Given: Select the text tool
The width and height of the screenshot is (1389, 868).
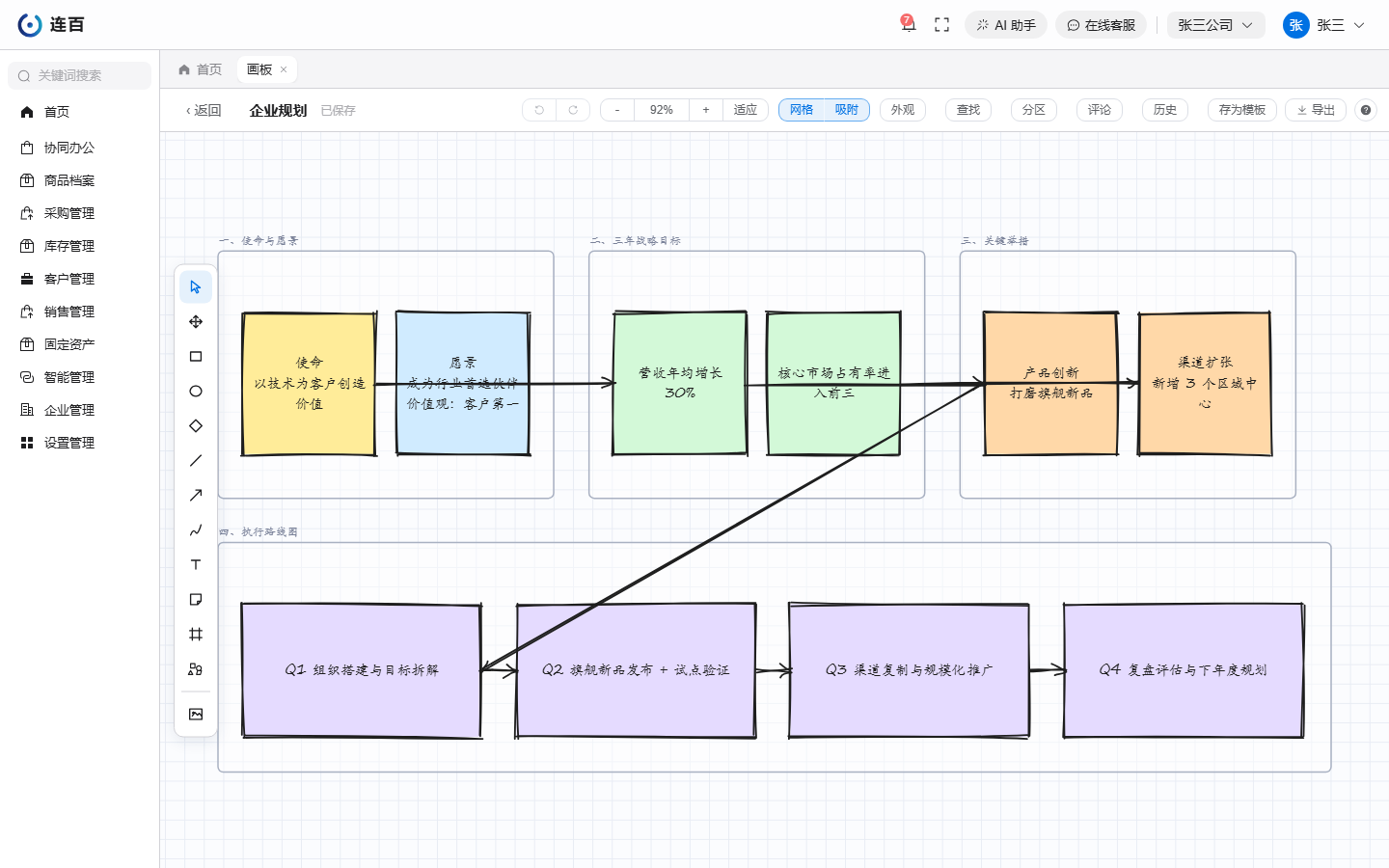Looking at the screenshot, I should [196, 565].
